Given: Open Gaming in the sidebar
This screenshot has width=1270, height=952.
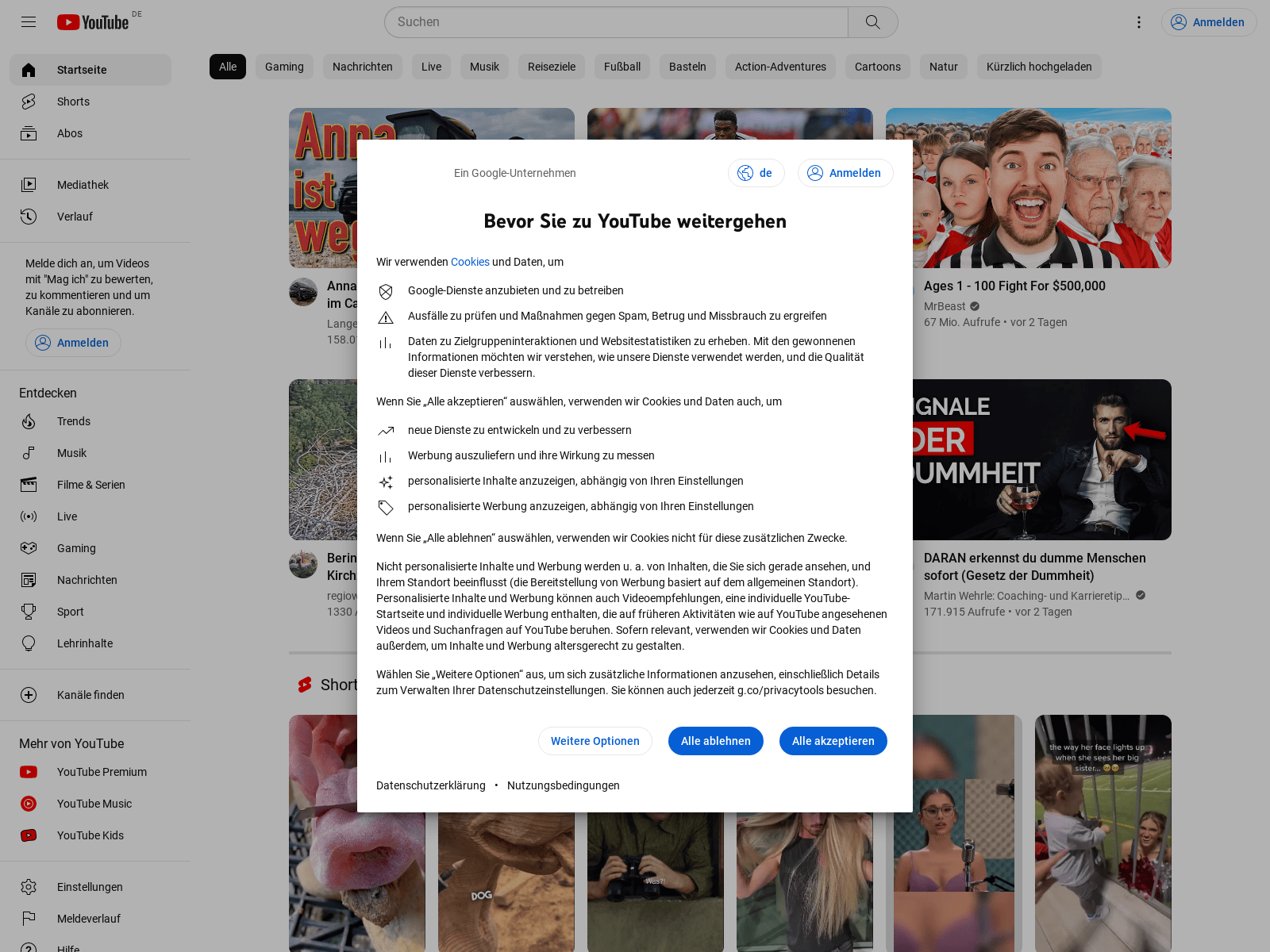Looking at the screenshot, I should (90, 548).
